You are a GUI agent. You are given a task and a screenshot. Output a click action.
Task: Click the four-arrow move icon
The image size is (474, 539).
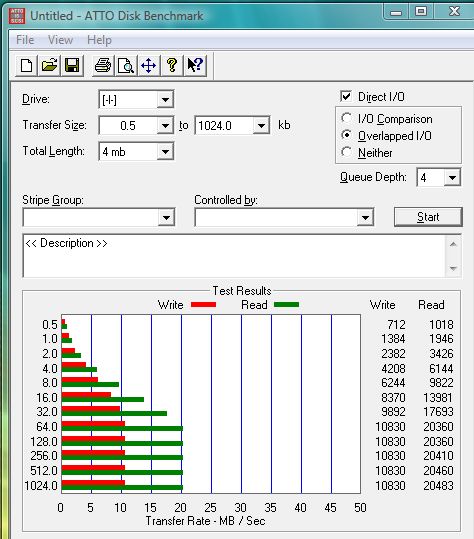coord(148,65)
